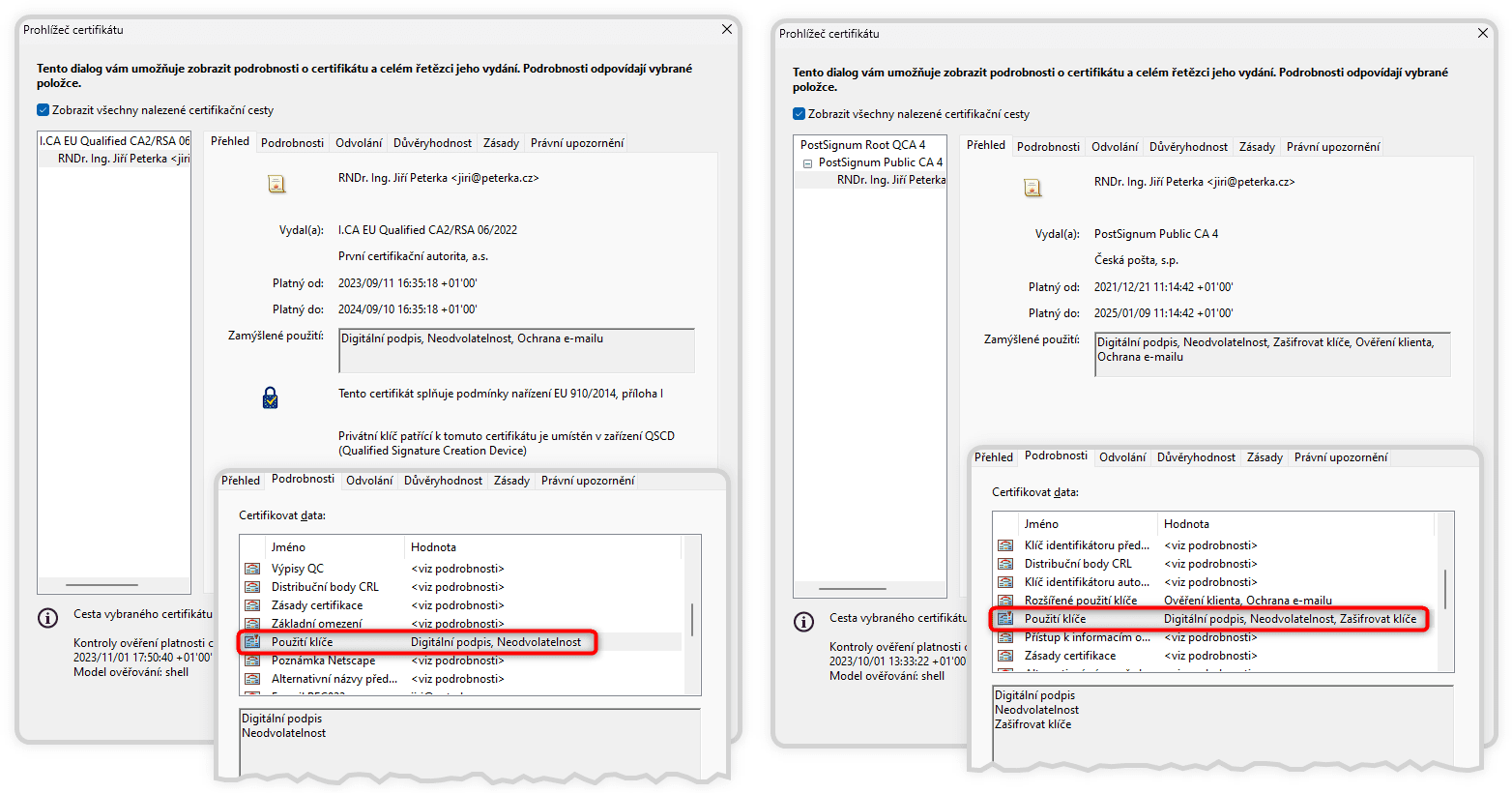Viewport: 1512px width, 793px height.
Task: Click vertical scrollbar of the PostSignum certificate data list
Action: coord(1444,588)
